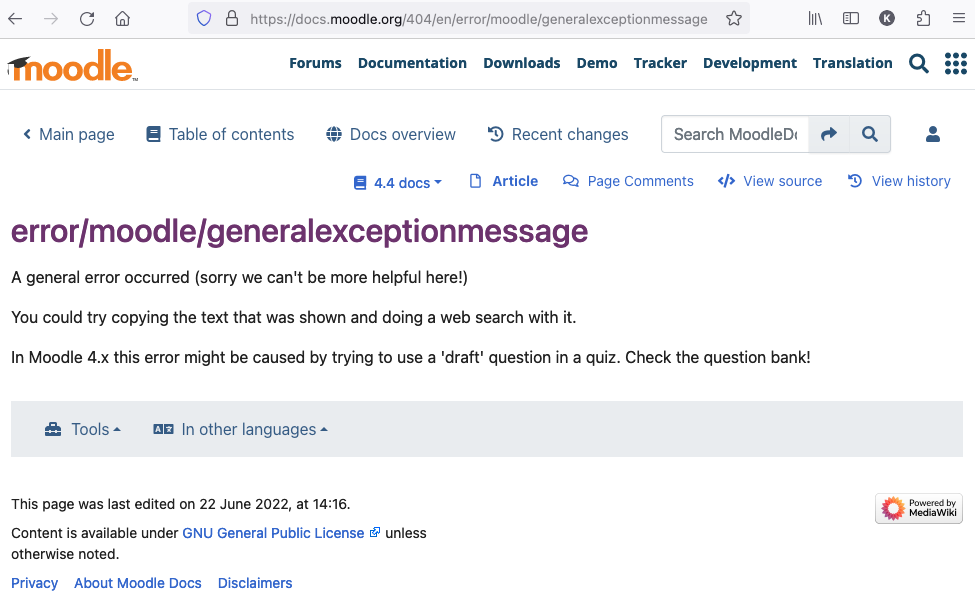Viewport: 975px width, 606px height.
Task: Expand the In other languages menu
Action: point(241,429)
